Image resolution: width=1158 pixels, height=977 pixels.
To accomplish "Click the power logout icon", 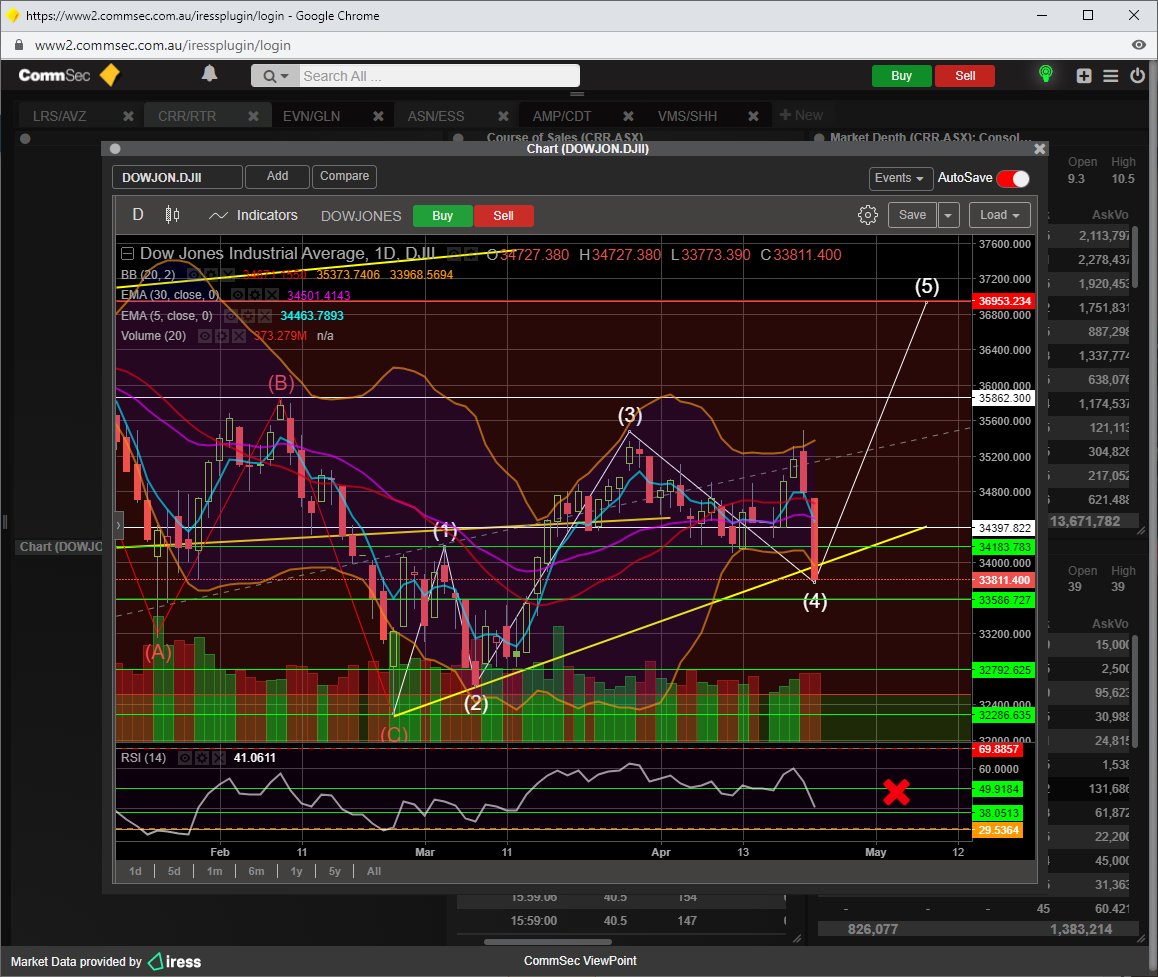I will [x=1137, y=76].
